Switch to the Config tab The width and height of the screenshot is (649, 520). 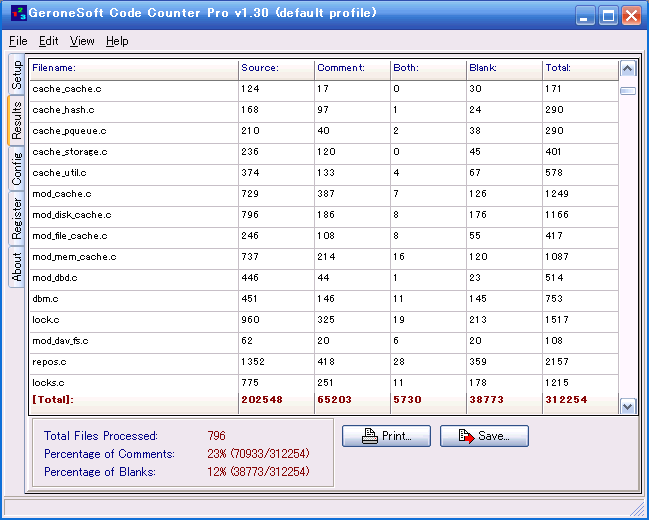17,169
